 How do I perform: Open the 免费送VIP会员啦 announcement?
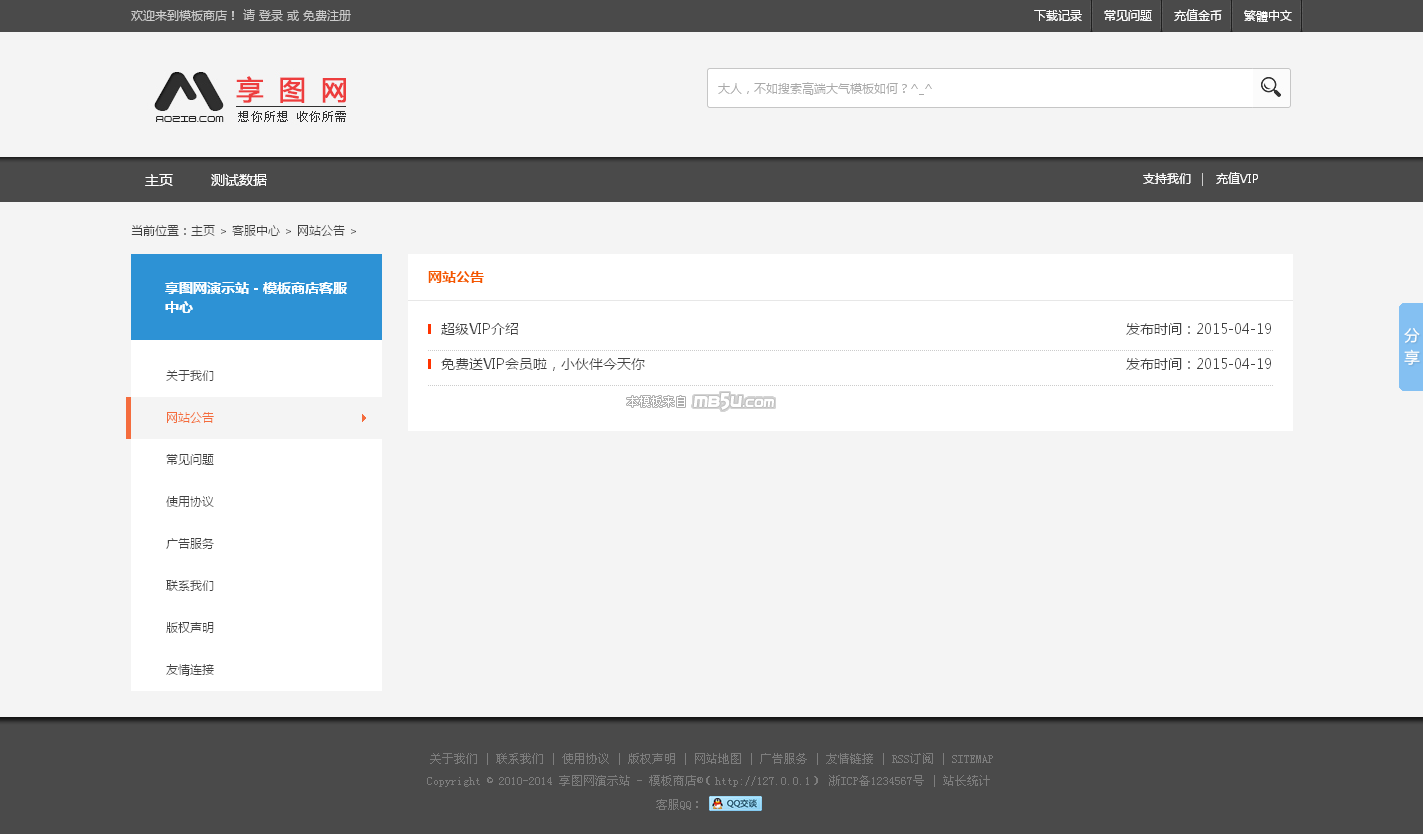click(542, 364)
